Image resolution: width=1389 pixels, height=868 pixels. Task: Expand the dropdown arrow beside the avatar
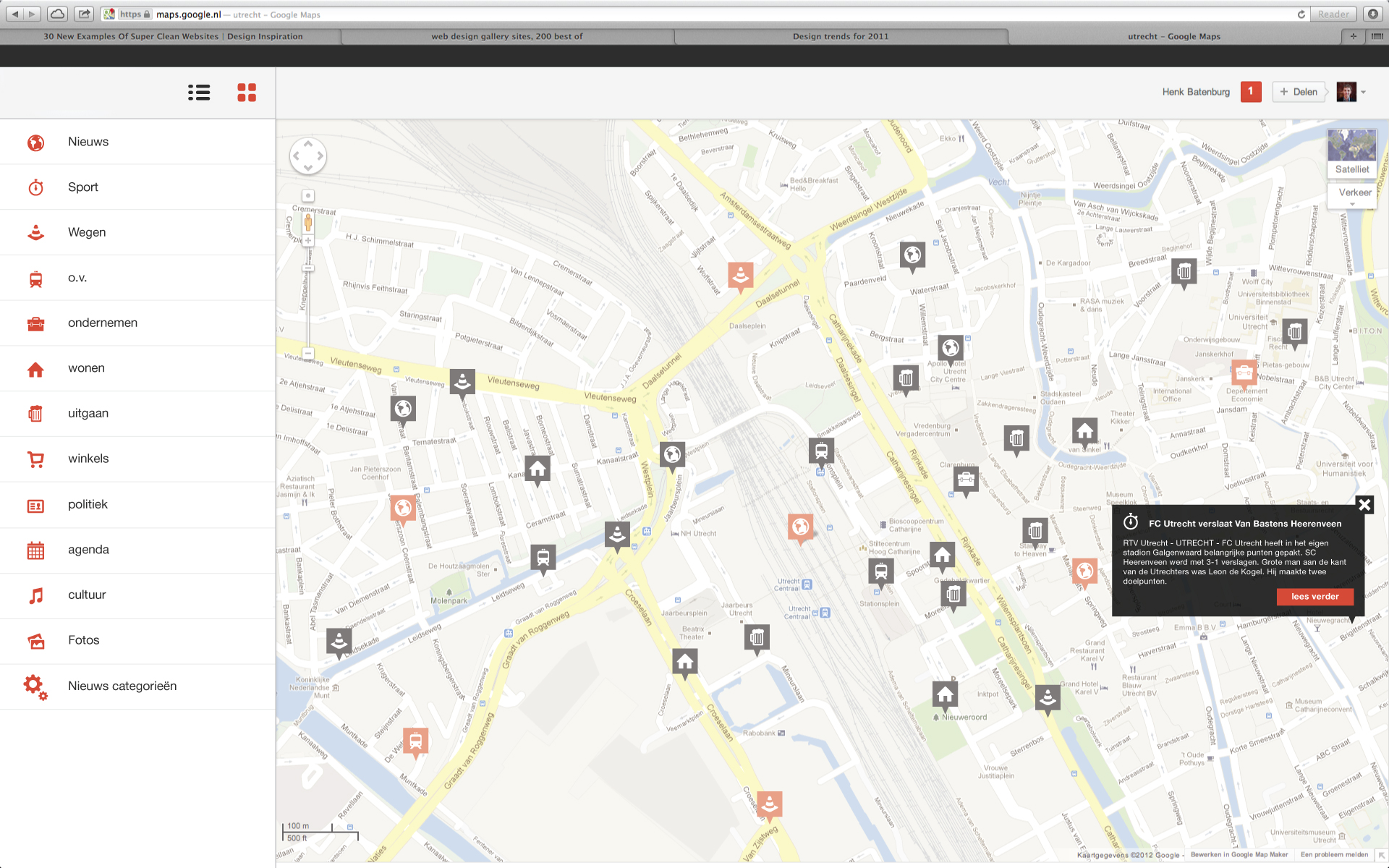click(x=1364, y=93)
